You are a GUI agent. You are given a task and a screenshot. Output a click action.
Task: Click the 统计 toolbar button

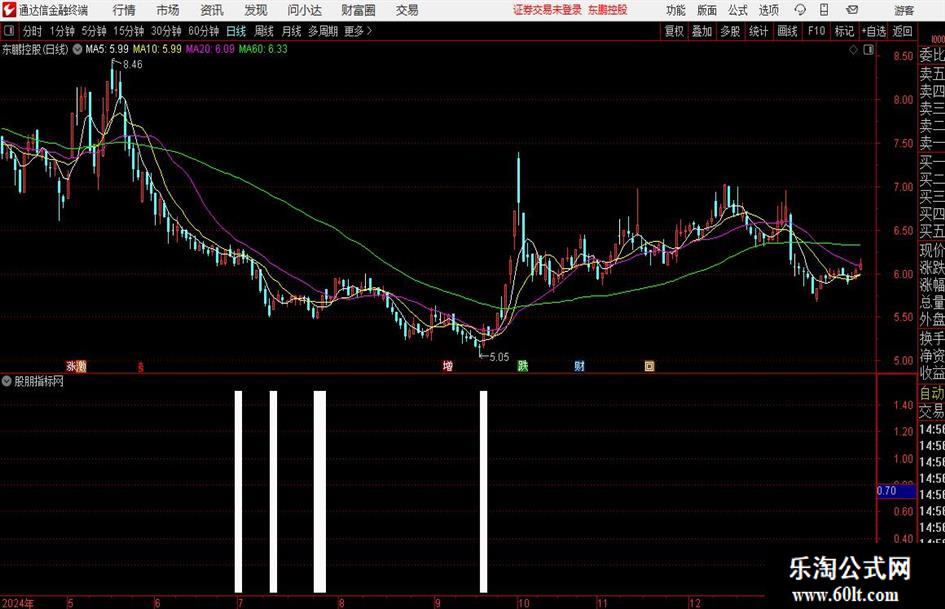(x=758, y=31)
